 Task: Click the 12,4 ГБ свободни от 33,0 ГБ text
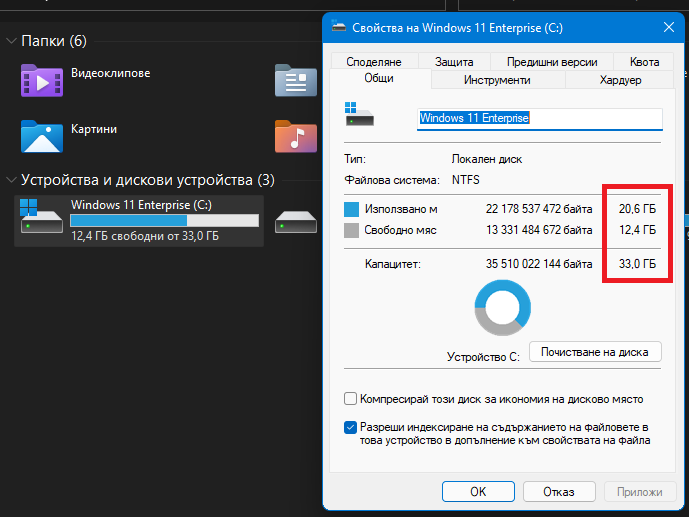[145, 236]
